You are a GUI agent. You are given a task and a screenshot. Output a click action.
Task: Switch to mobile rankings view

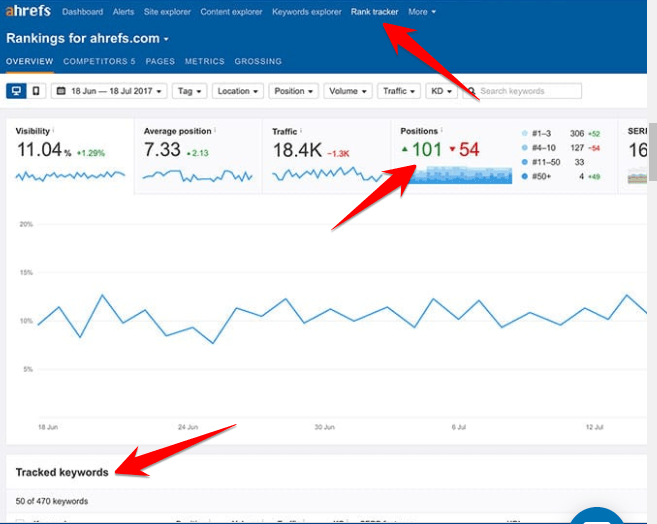[36, 91]
